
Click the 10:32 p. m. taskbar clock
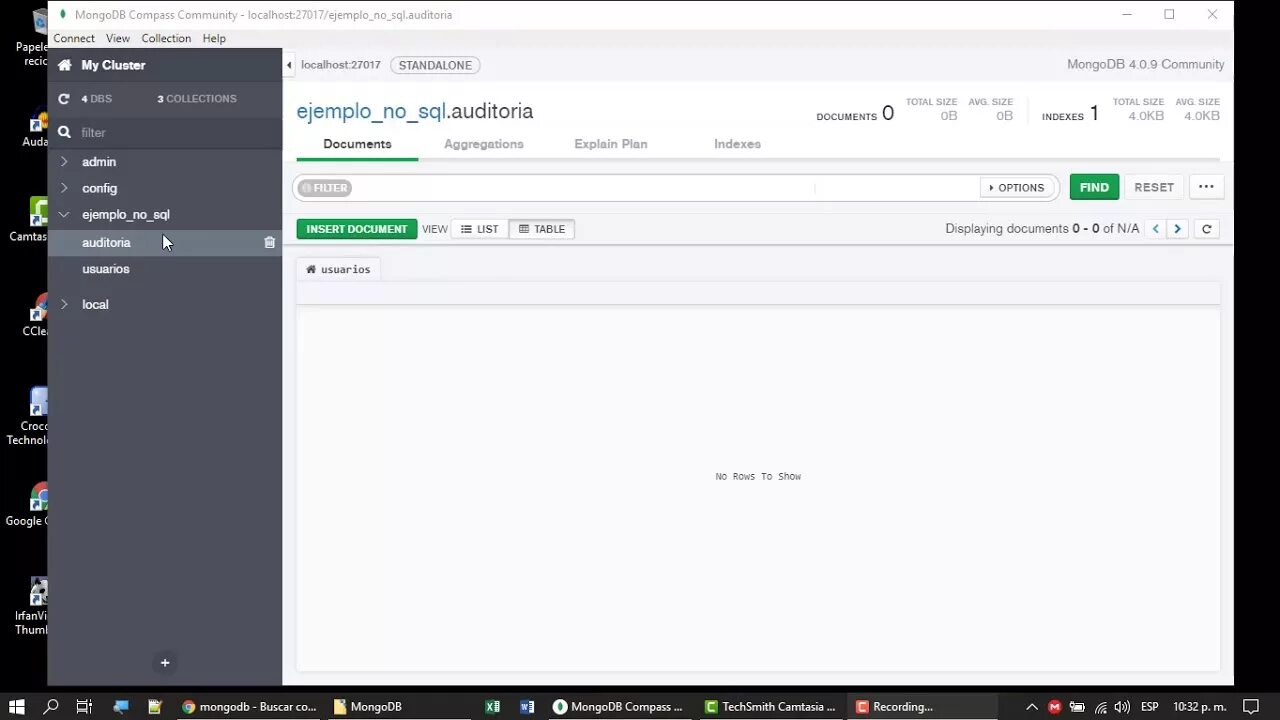point(1200,707)
